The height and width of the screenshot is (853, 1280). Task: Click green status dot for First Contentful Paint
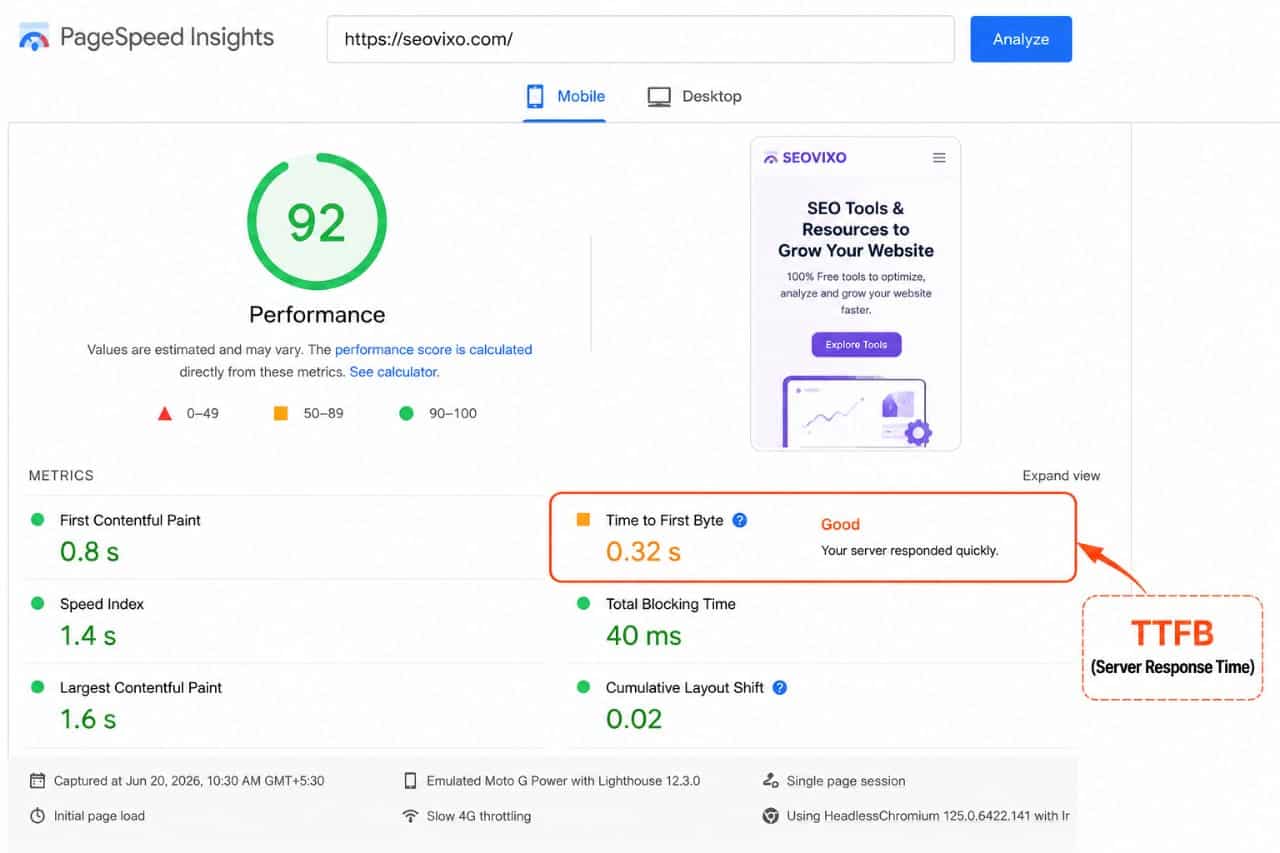pyautogui.click(x=38, y=520)
